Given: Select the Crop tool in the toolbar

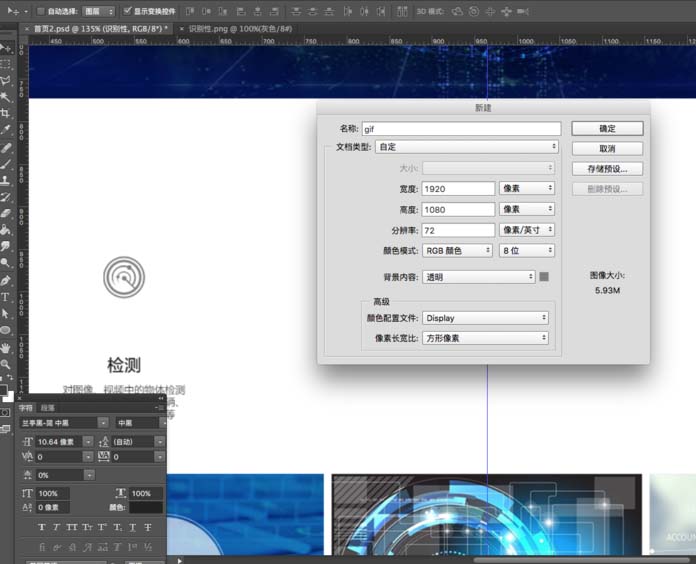Looking at the screenshot, I should pyautogui.click(x=6, y=113).
